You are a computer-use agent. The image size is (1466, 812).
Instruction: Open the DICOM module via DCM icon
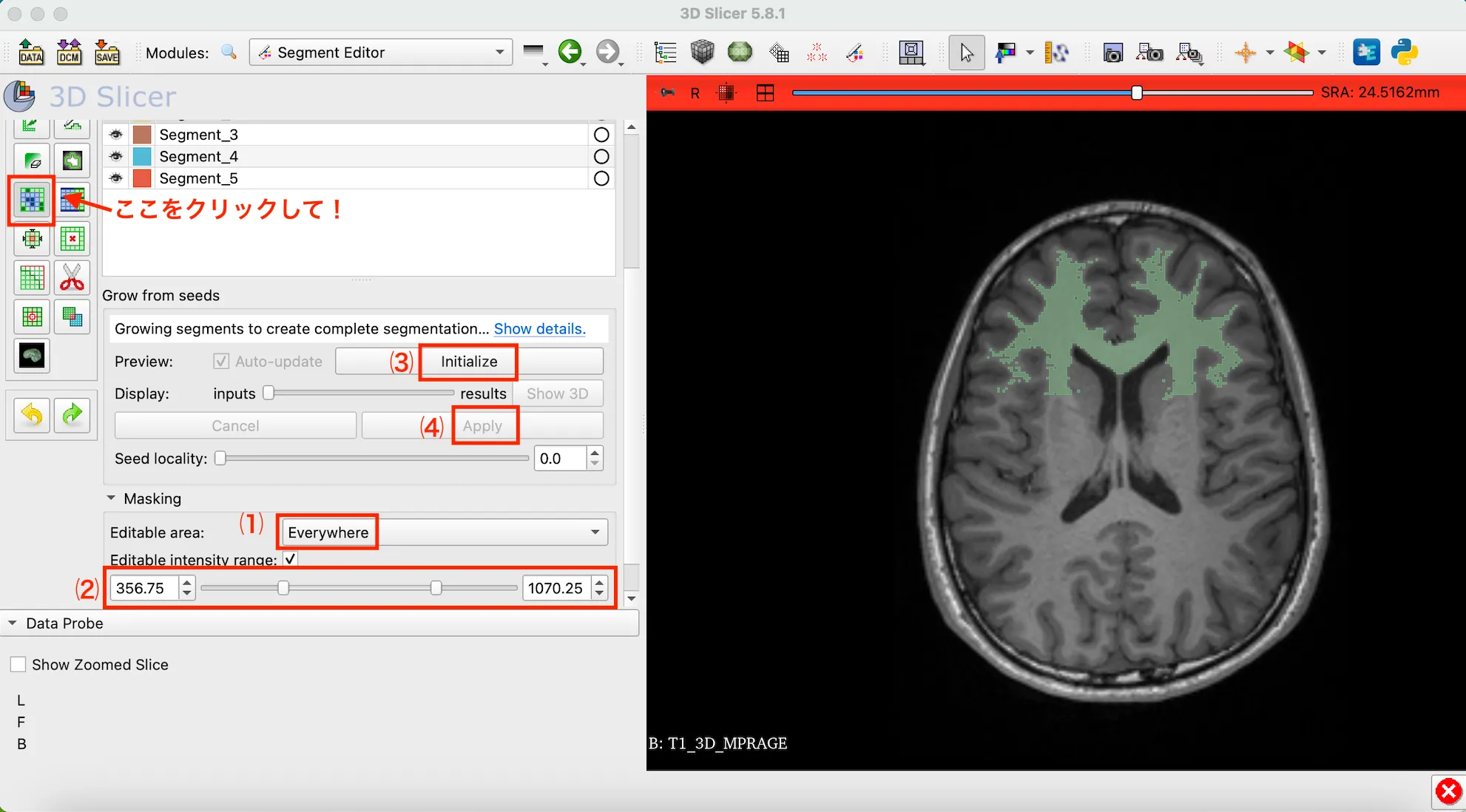[x=70, y=52]
